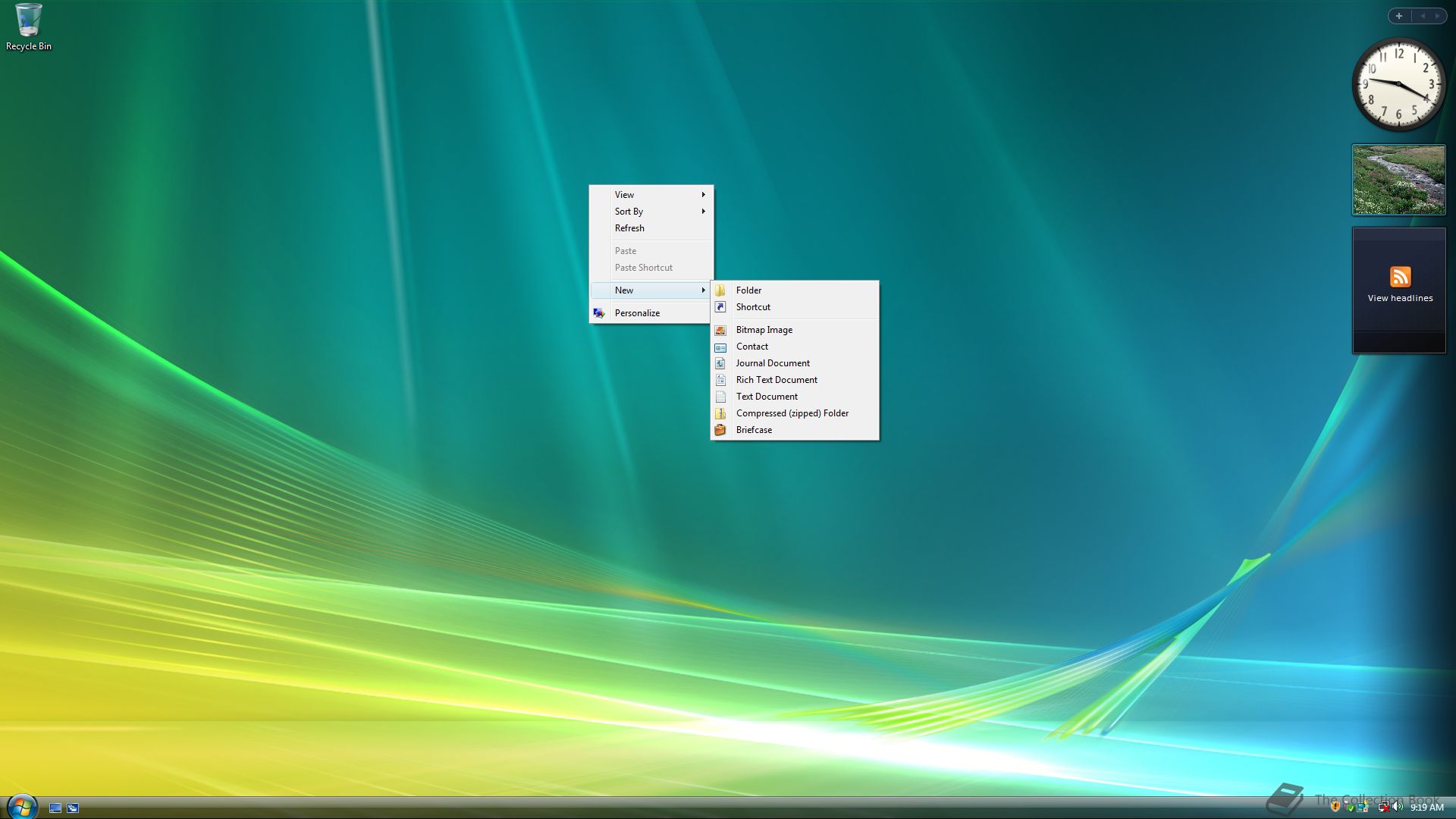This screenshot has width=1456, height=819.
Task: Click Switch between windows in Quick Launch
Action: point(73,808)
